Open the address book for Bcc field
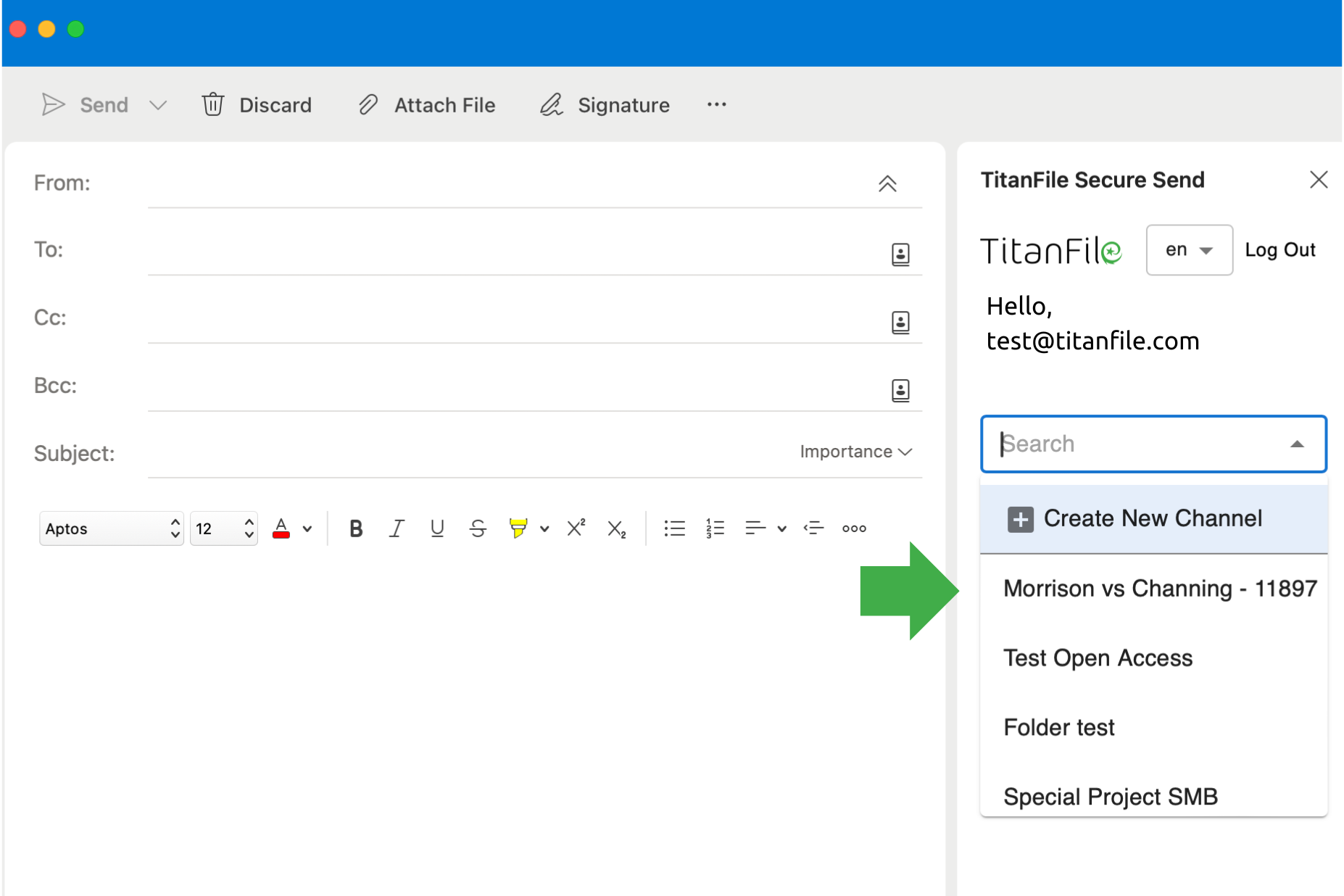This screenshot has width=1344, height=896. click(x=900, y=390)
